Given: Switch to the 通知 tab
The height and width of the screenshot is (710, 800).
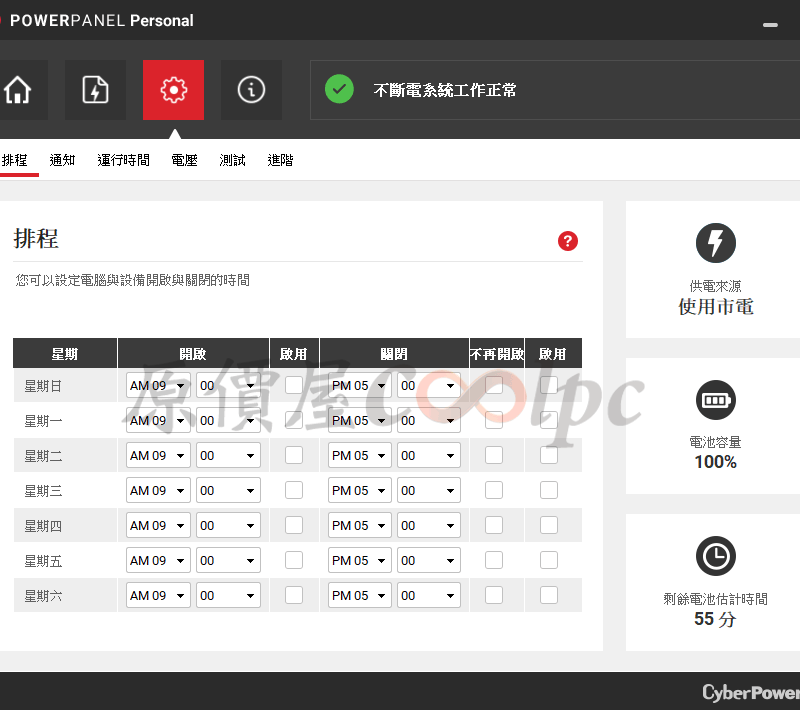Looking at the screenshot, I should 62,160.
